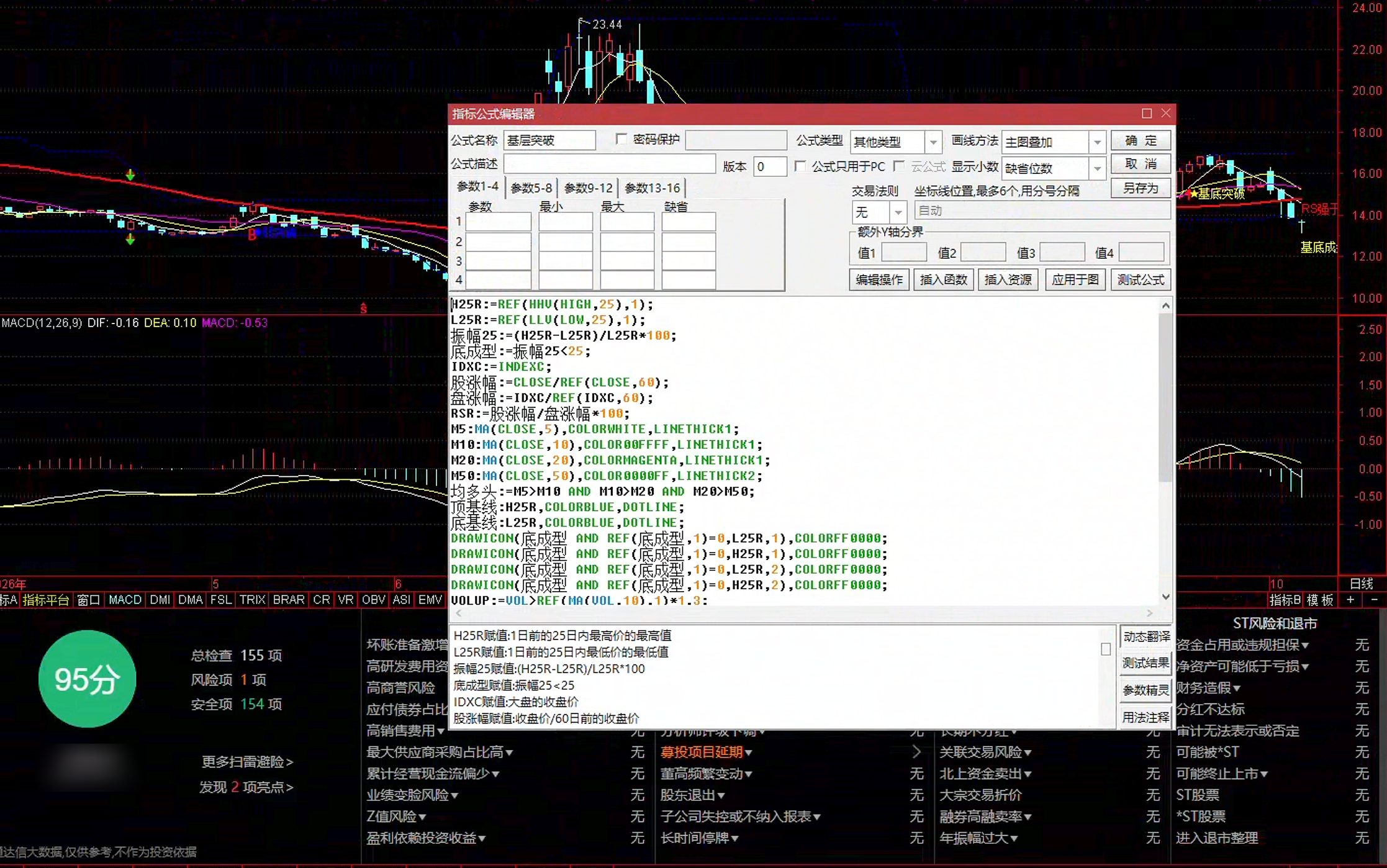Enable 密码保护 checkbox
The image size is (1387, 868).
(x=621, y=139)
